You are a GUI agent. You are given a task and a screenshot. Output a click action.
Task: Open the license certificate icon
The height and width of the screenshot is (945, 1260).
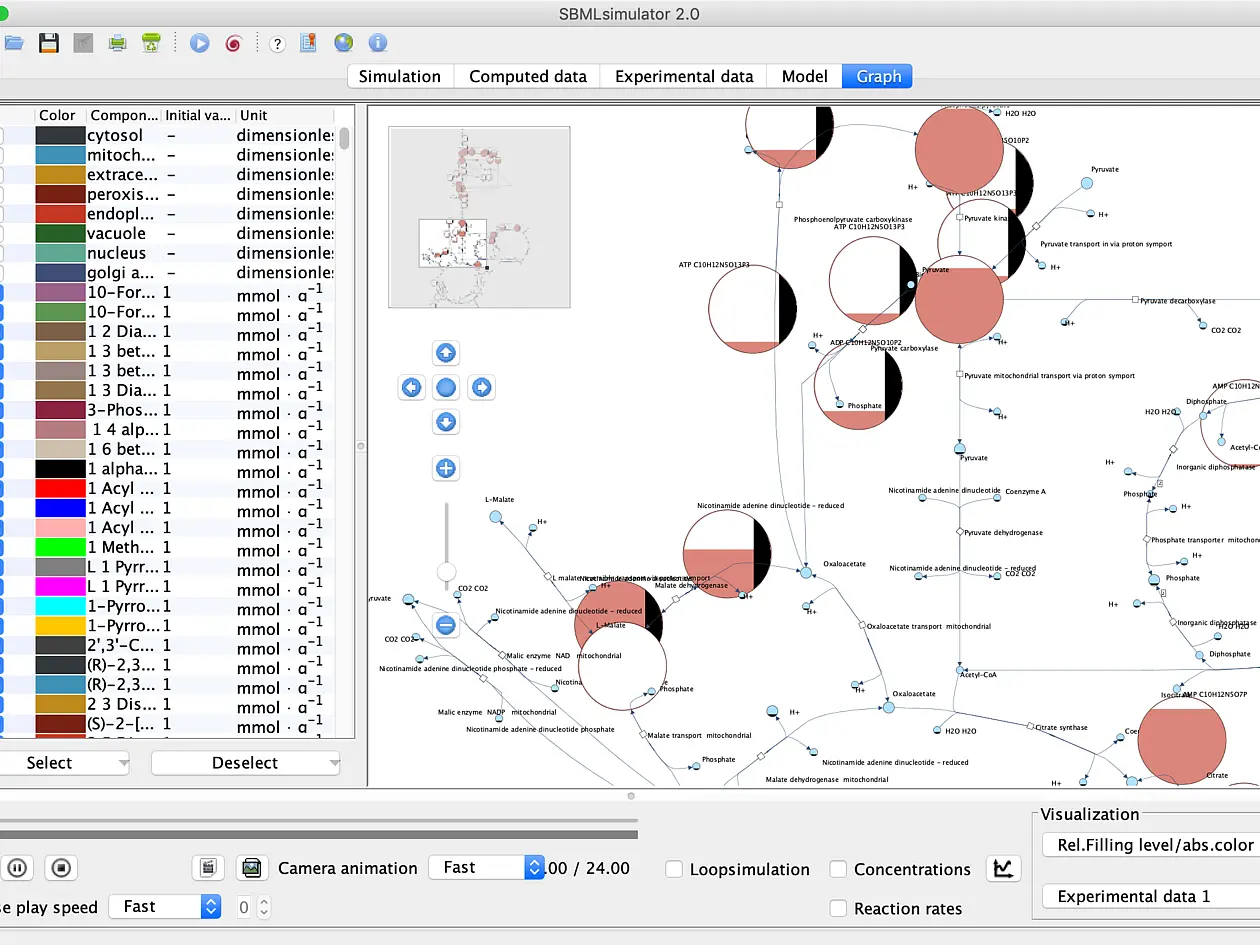(x=309, y=43)
